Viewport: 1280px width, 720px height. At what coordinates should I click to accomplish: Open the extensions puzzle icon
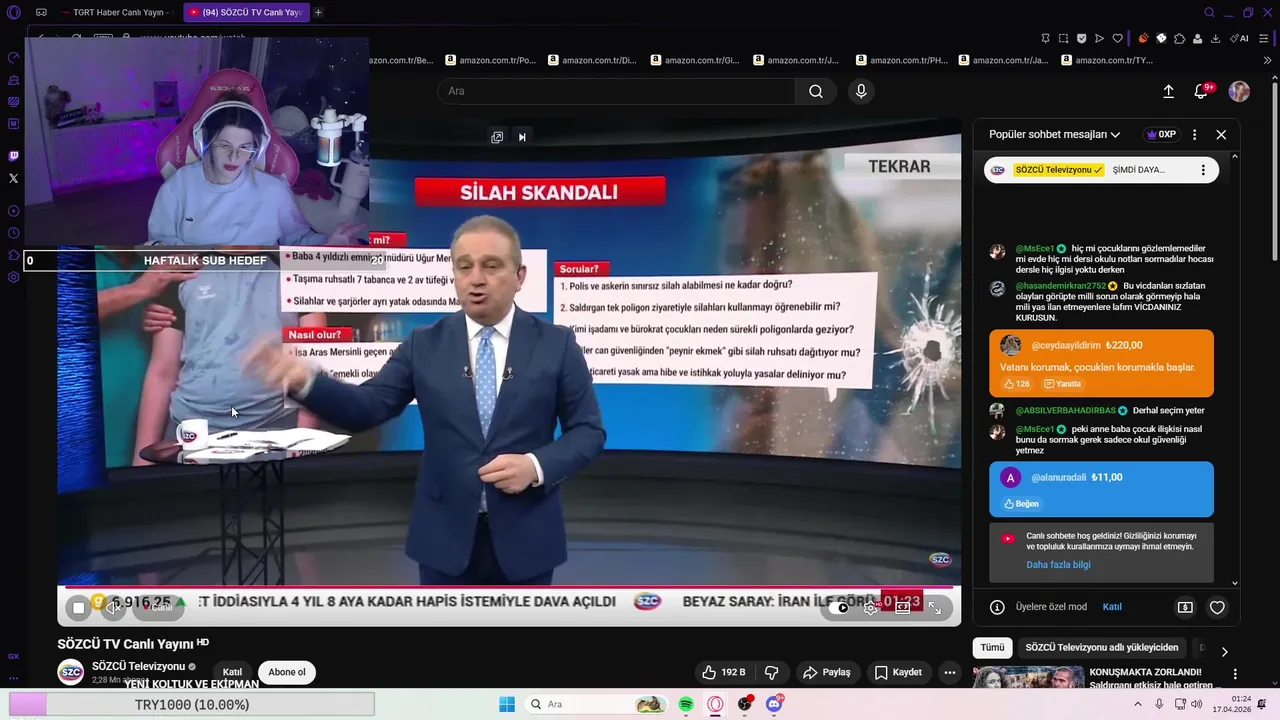pos(1180,39)
